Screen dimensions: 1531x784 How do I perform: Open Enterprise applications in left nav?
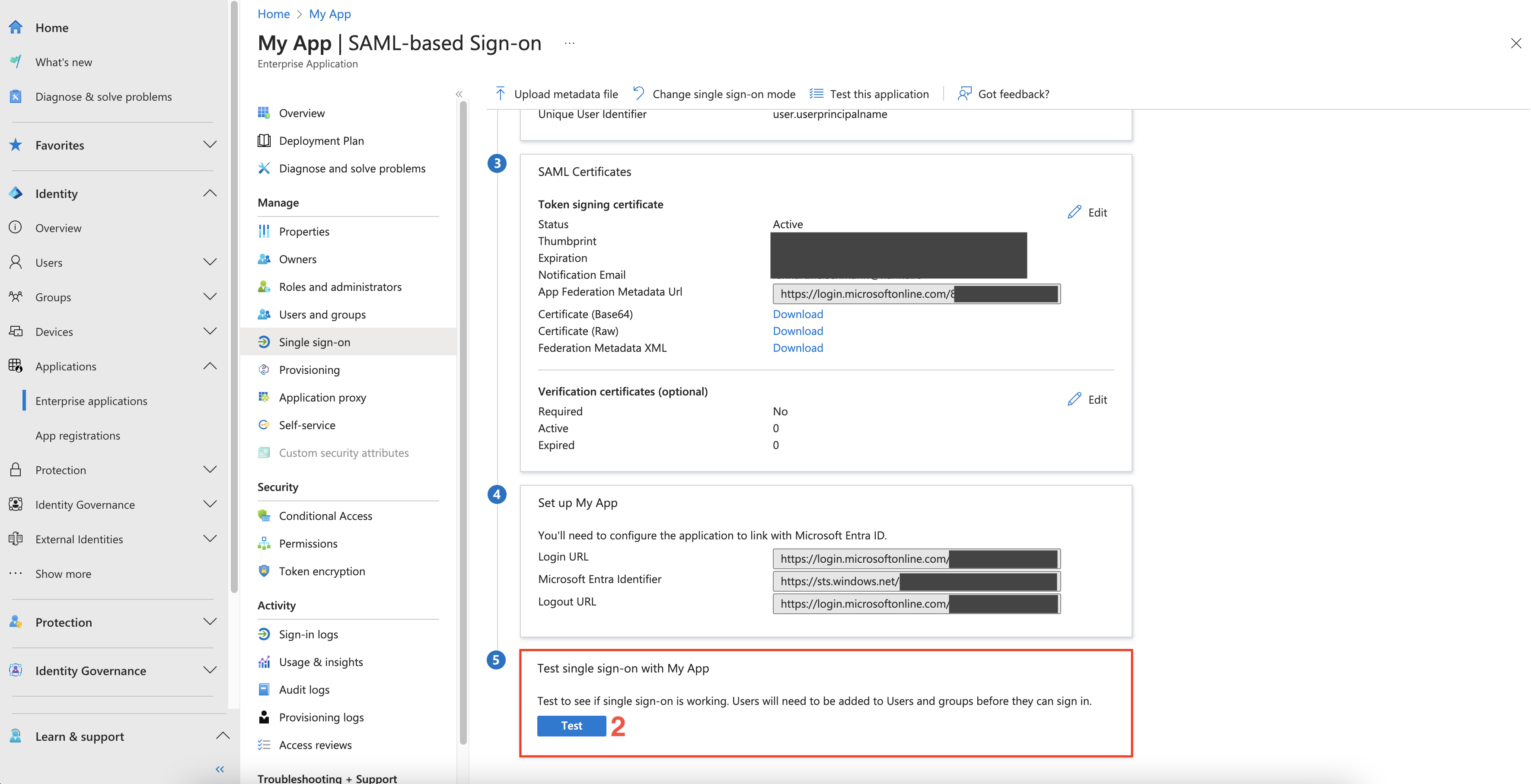91,401
